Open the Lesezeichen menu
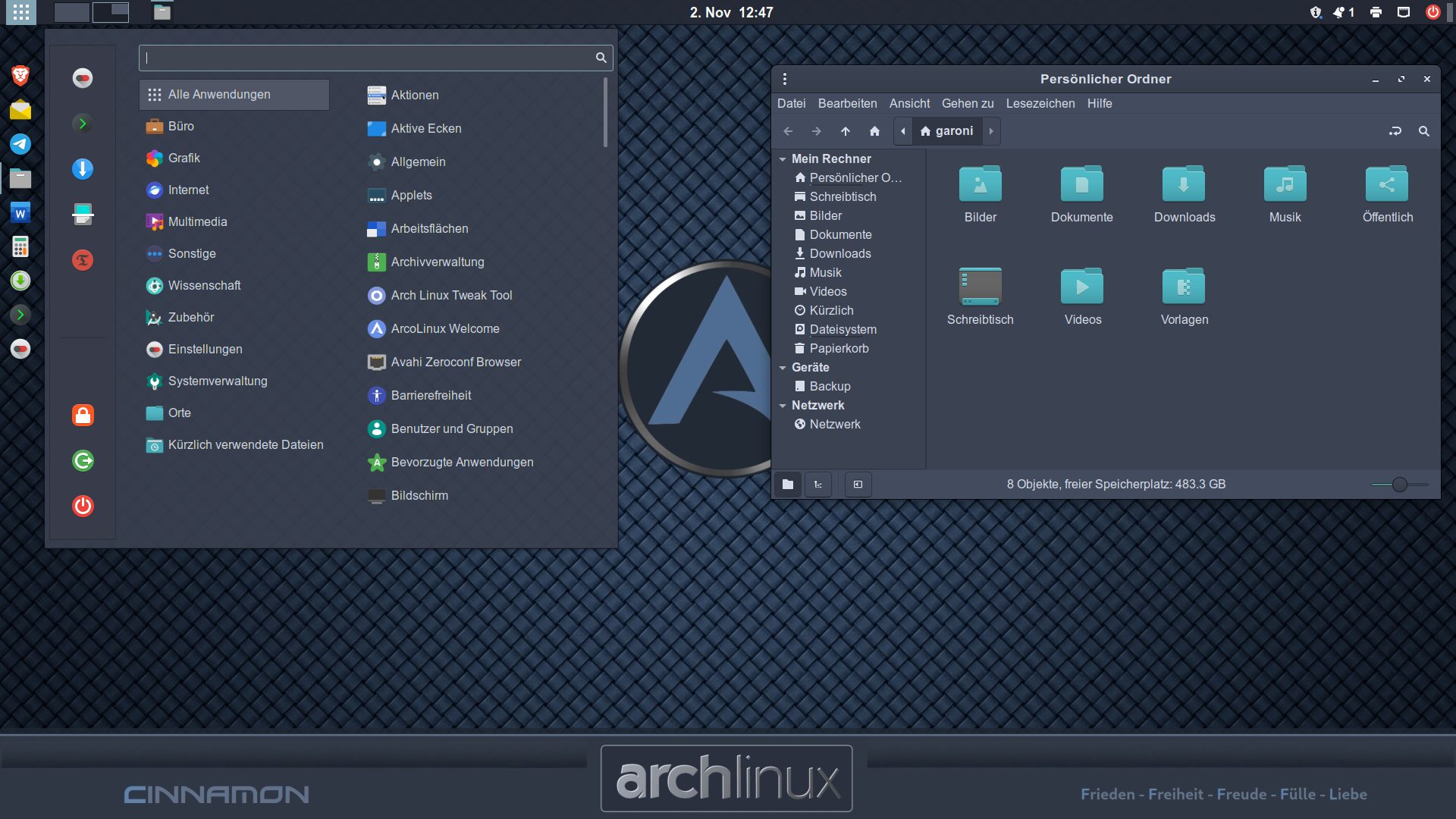1456x819 pixels. [1040, 103]
